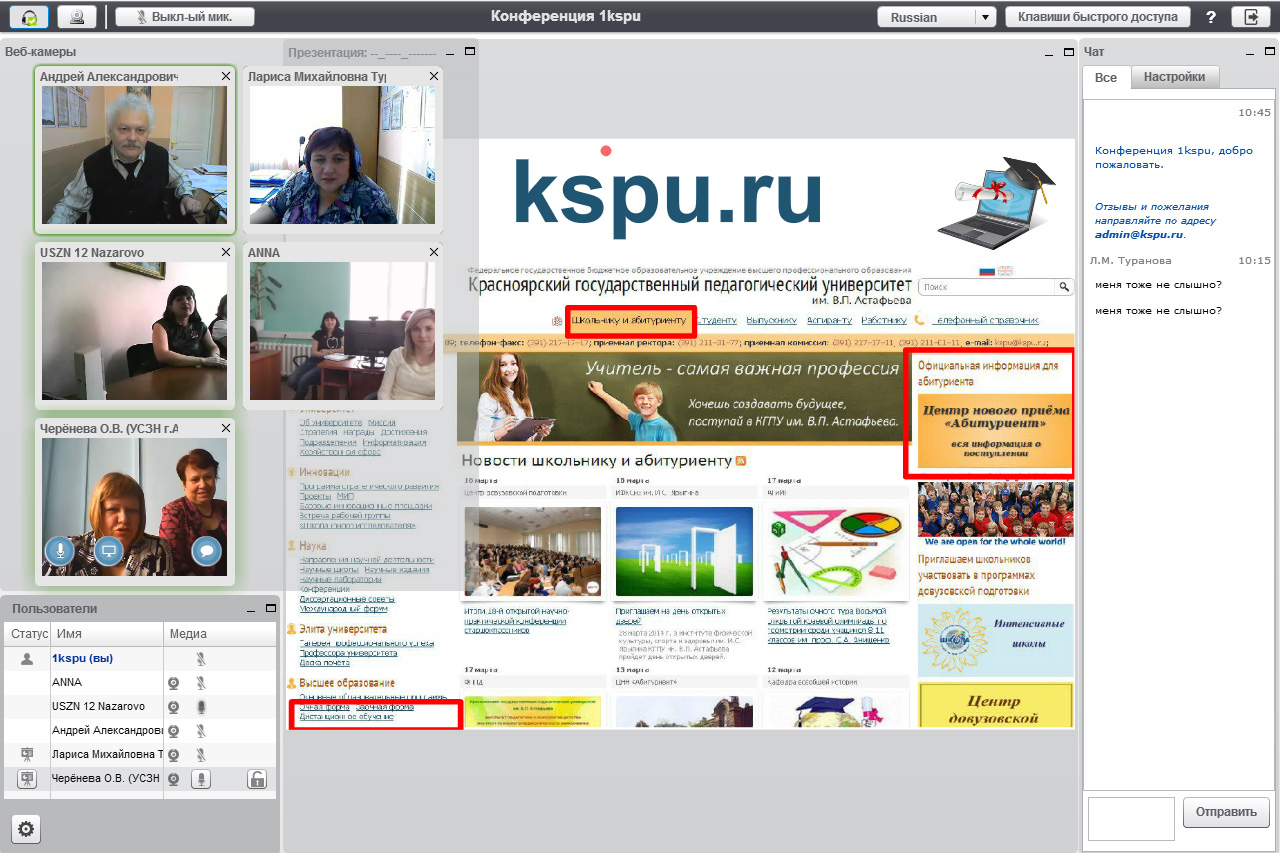Click muted mic icon in Андрей Александрович row
The height and width of the screenshot is (853, 1280).
coord(201,731)
